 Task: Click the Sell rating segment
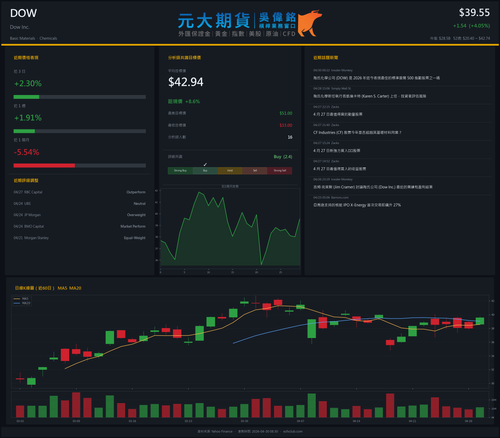pos(255,171)
